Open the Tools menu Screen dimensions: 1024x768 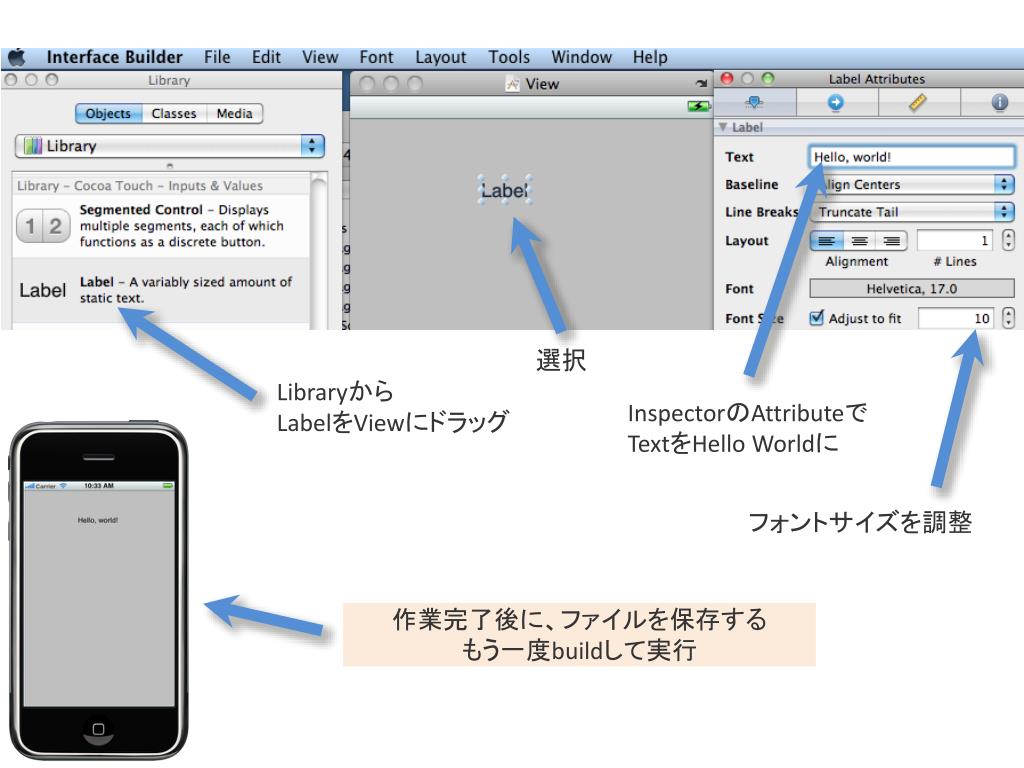click(509, 57)
